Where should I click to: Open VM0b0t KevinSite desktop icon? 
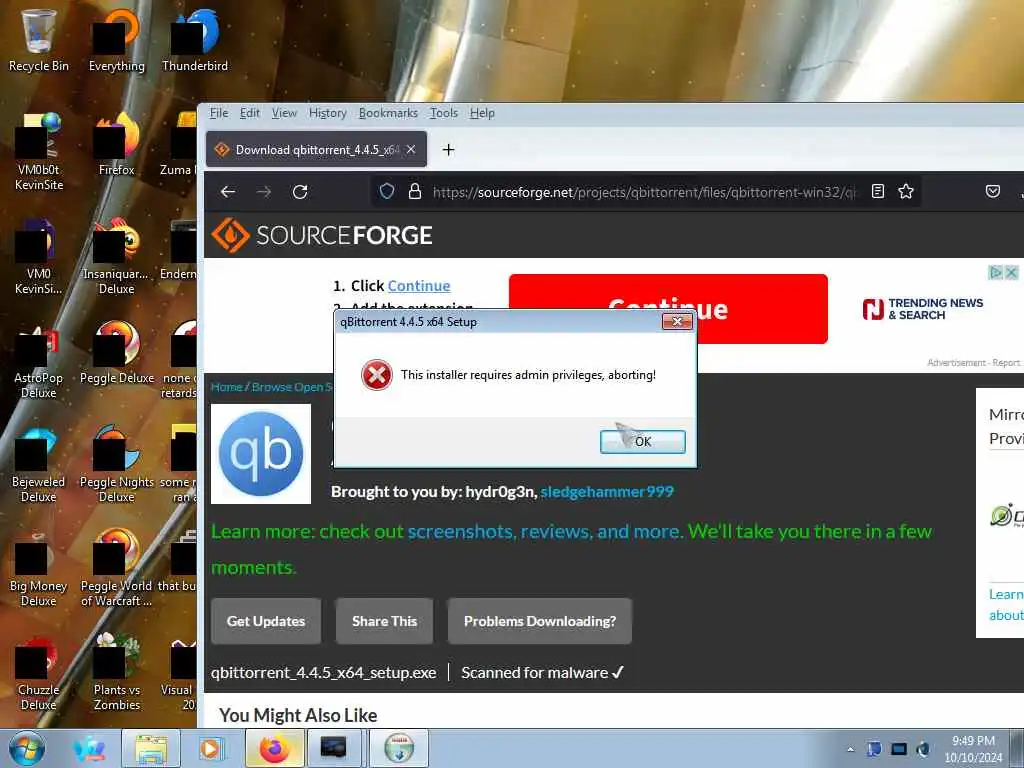(39, 152)
